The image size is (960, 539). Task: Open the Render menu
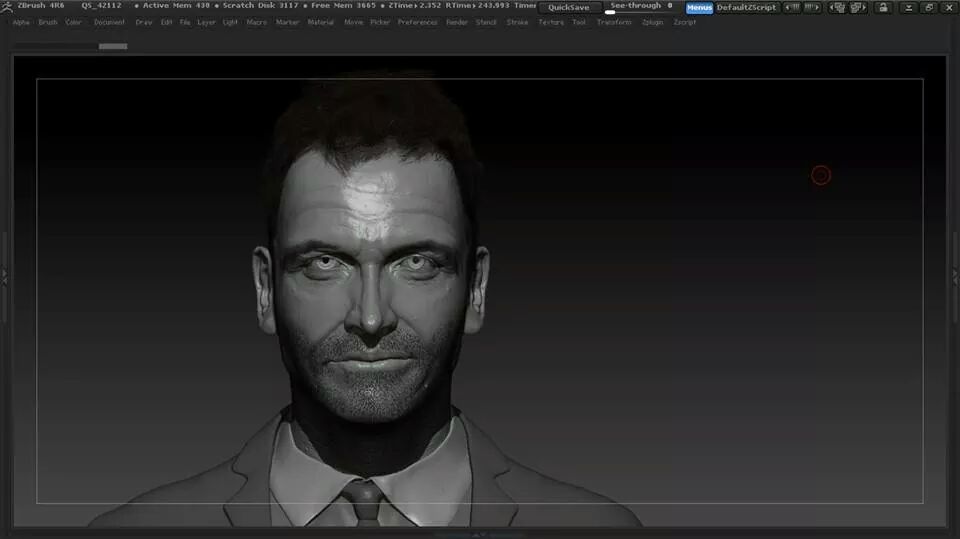point(457,22)
